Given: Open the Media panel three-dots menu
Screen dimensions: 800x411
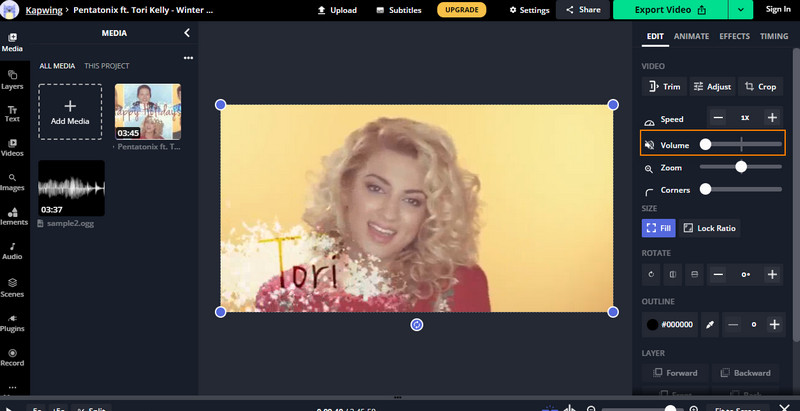Looking at the screenshot, I should click(188, 58).
